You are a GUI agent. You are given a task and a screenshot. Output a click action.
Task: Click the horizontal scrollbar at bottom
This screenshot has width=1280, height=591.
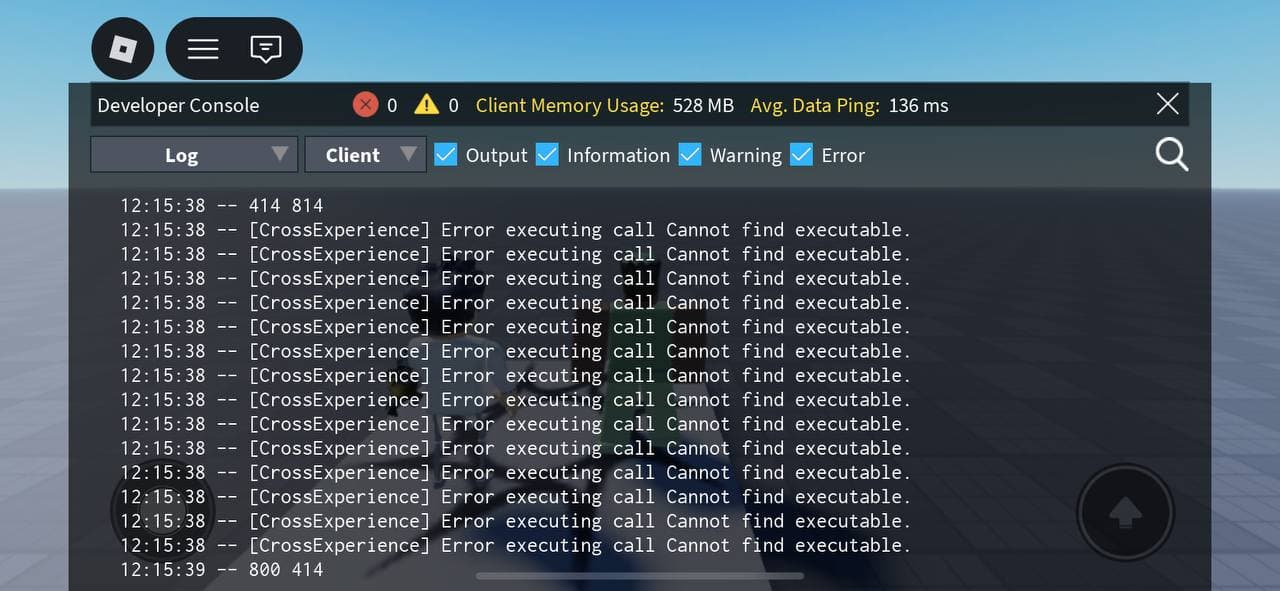click(x=640, y=576)
